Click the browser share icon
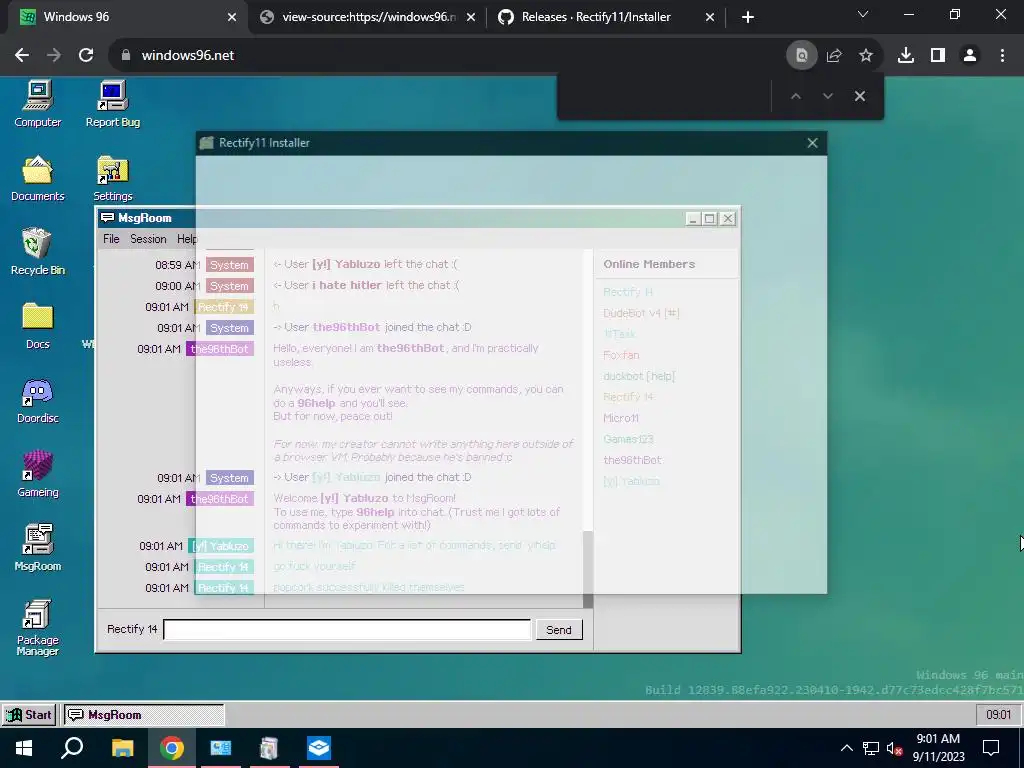1024x768 pixels. [x=834, y=56]
